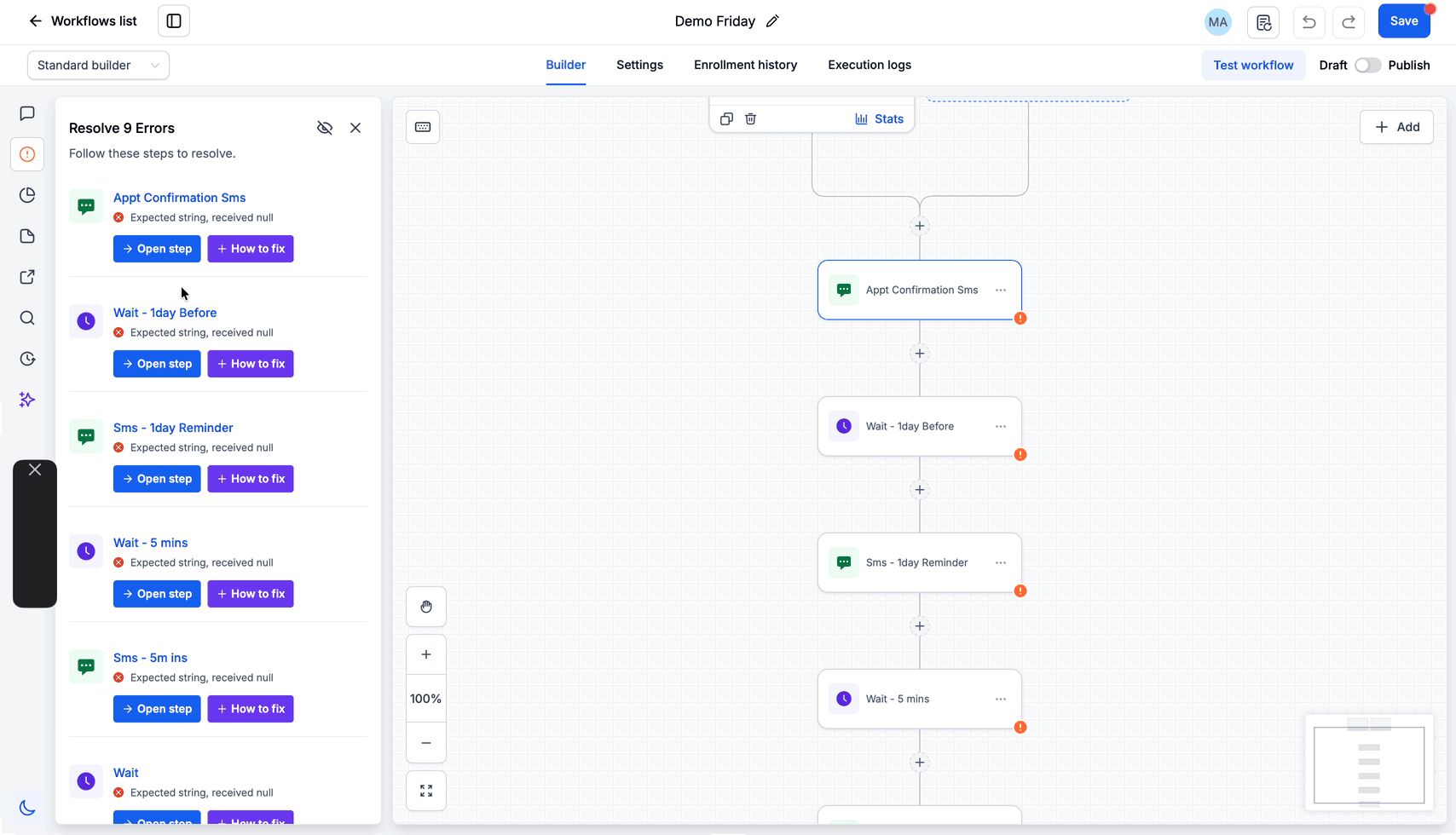Click the duplicate copy icon beside trash

coord(726,118)
